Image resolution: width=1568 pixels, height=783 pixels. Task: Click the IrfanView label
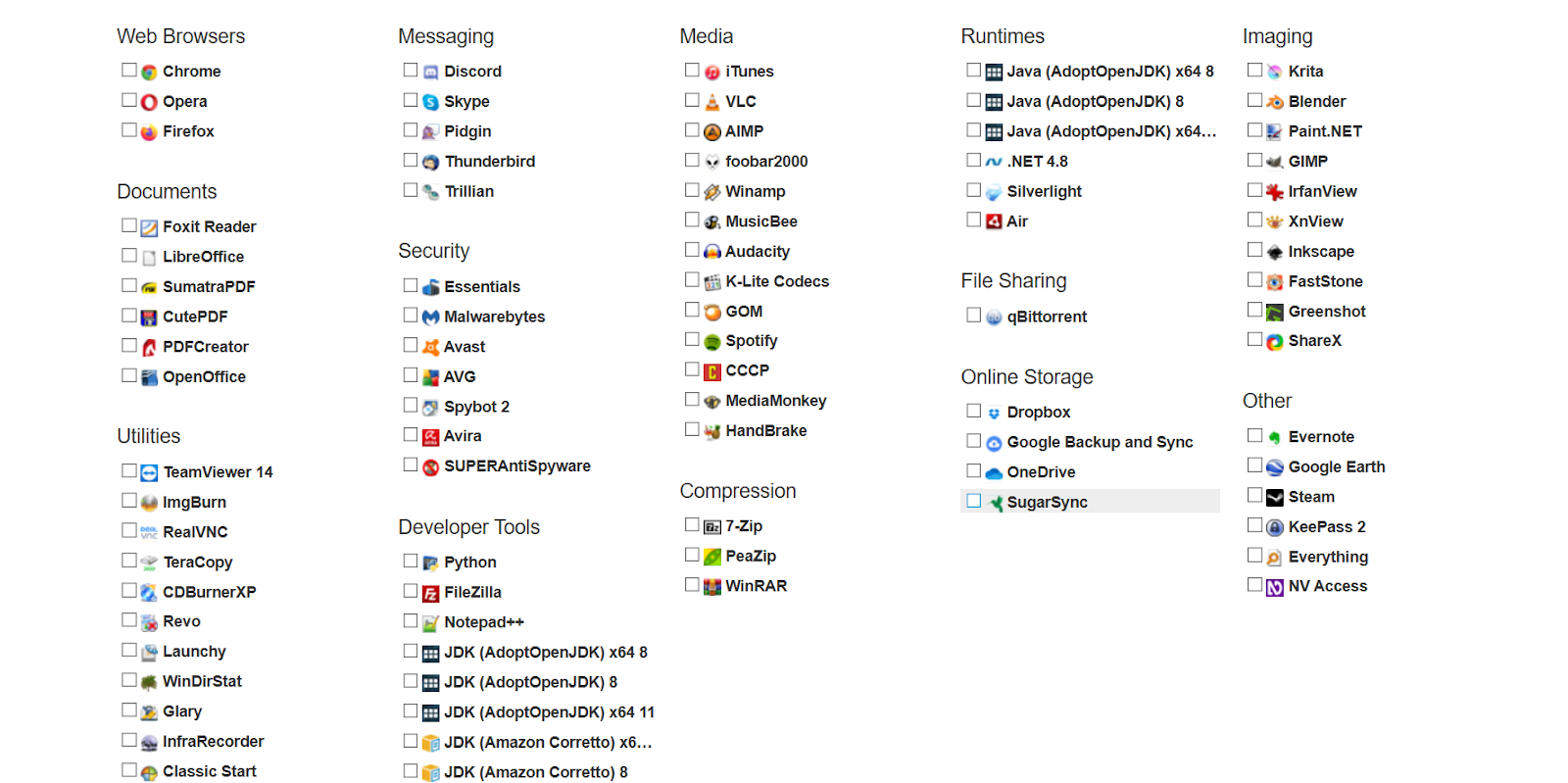click(1323, 192)
